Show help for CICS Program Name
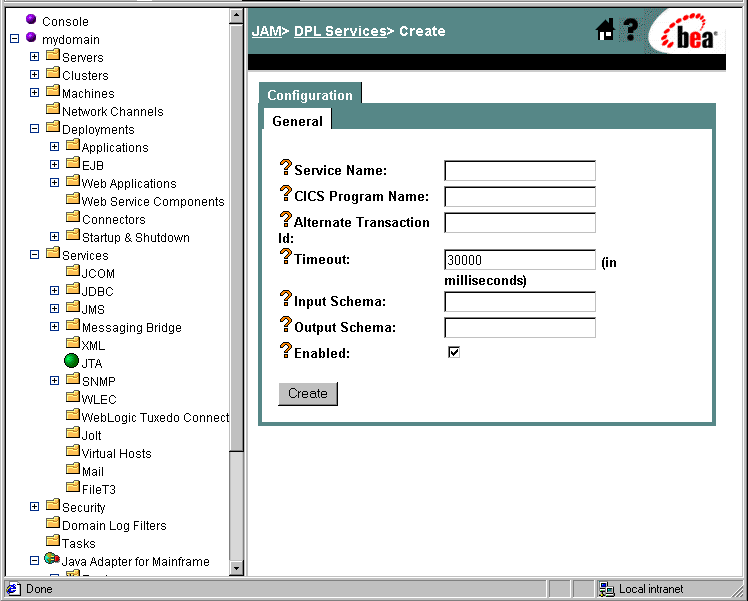748x601 pixels. coord(285,193)
